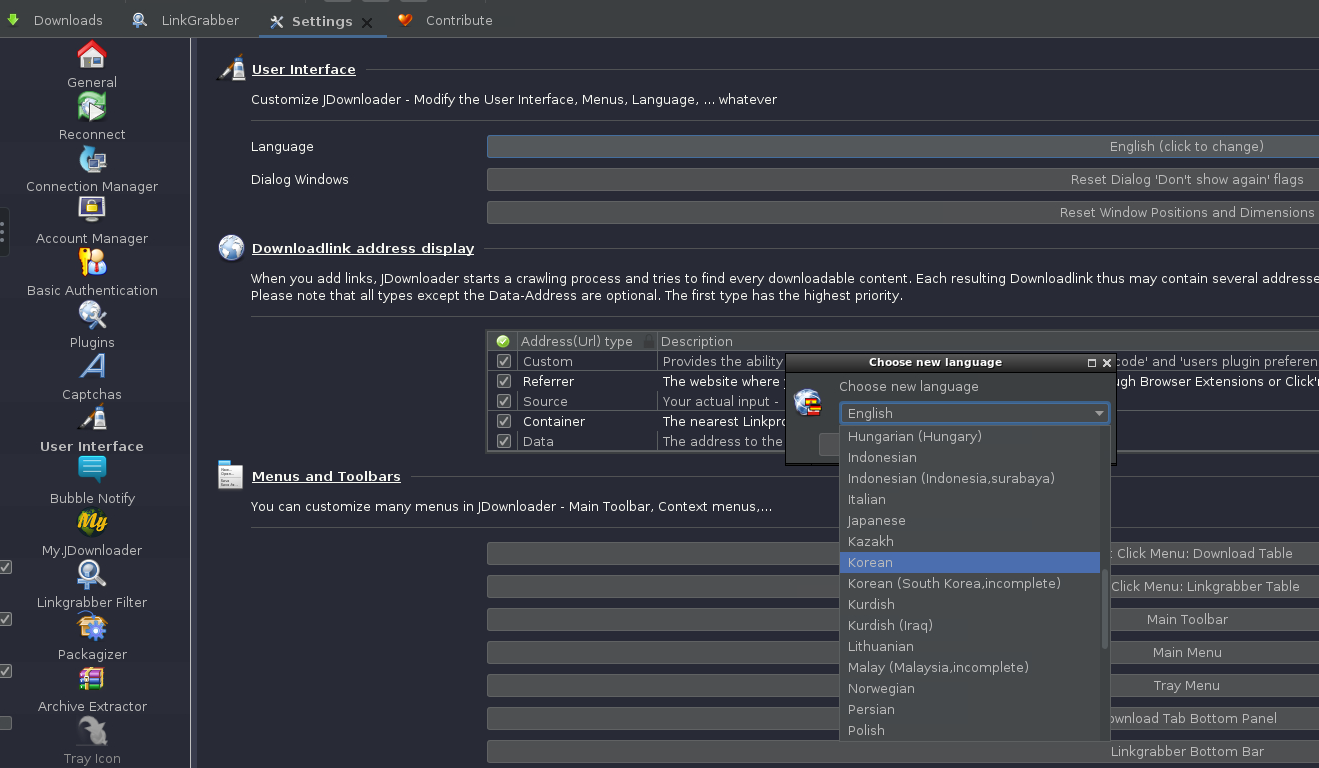The width and height of the screenshot is (1319, 768).
Task: Select Hungarian (Hungary) from the list
Action: [x=970, y=436]
